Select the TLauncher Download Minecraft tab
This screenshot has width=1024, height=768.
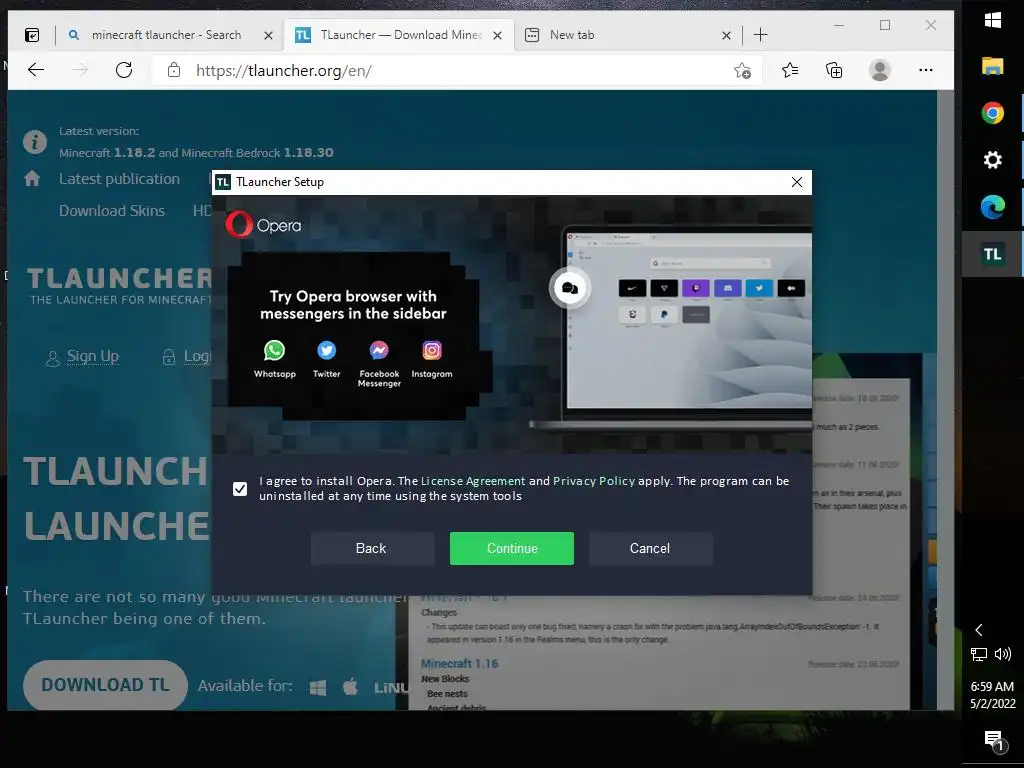pos(400,35)
